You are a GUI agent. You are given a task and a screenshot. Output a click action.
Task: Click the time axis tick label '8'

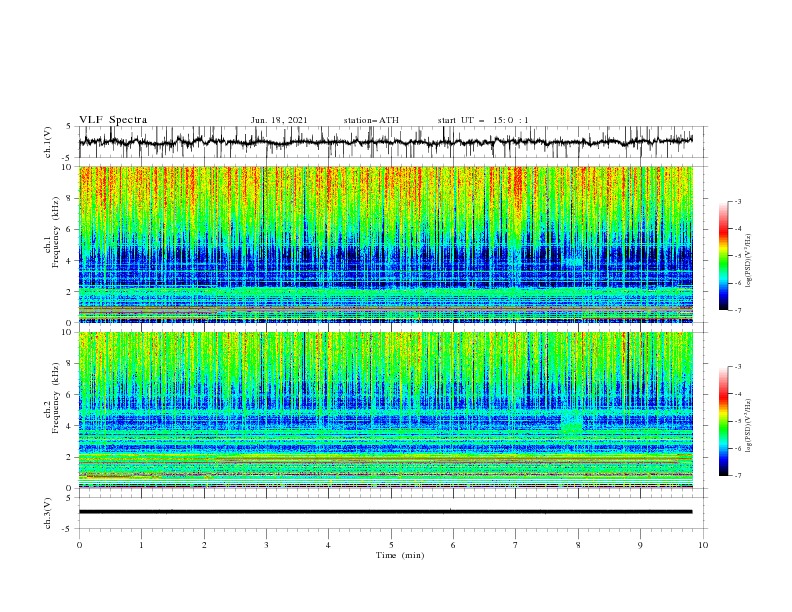coord(578,545)
